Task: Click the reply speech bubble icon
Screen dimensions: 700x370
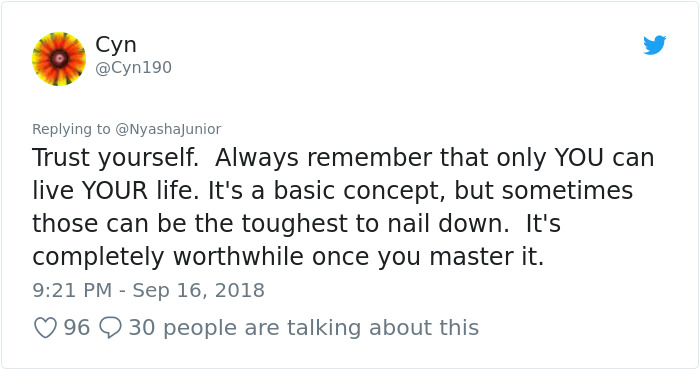Action: click(x=110, y=328)
